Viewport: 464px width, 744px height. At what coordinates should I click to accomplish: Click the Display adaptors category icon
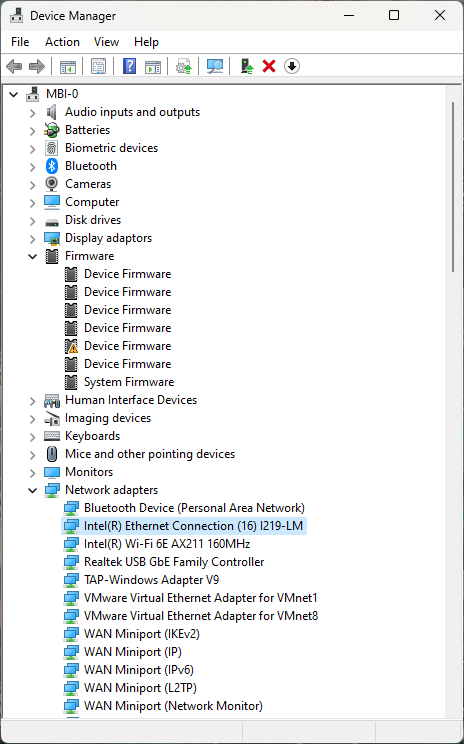tap(52, 238)
